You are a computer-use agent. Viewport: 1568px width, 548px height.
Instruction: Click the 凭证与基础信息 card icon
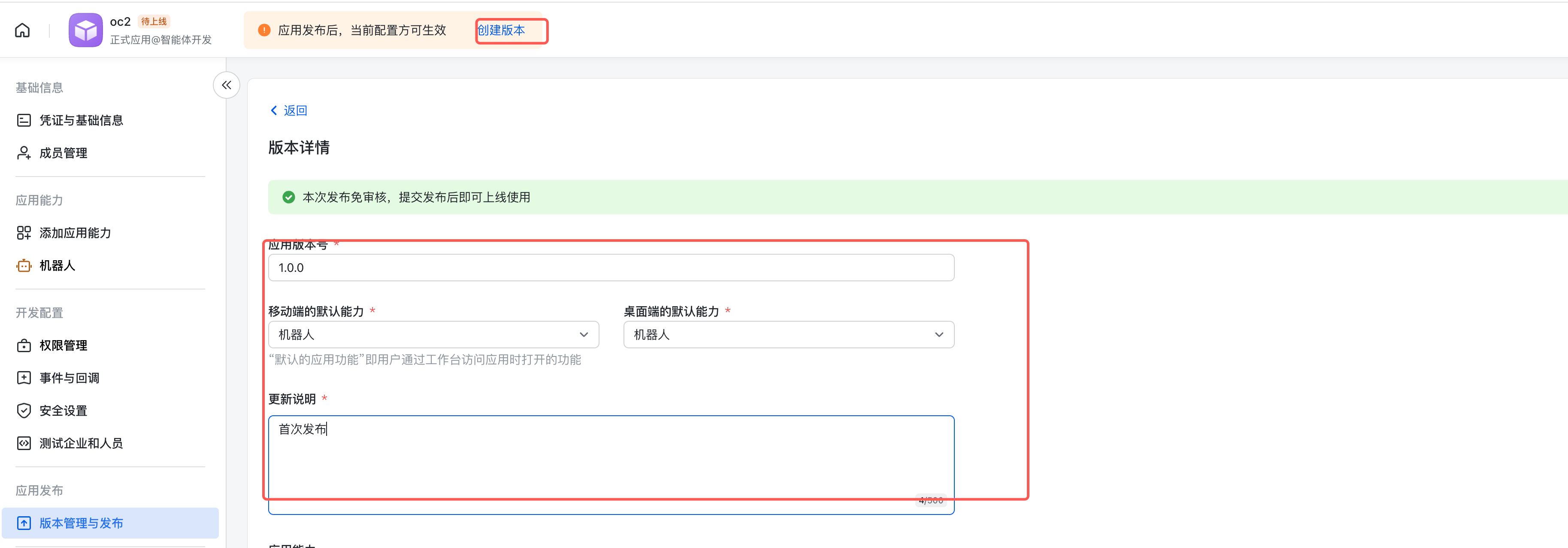point(24,121)
